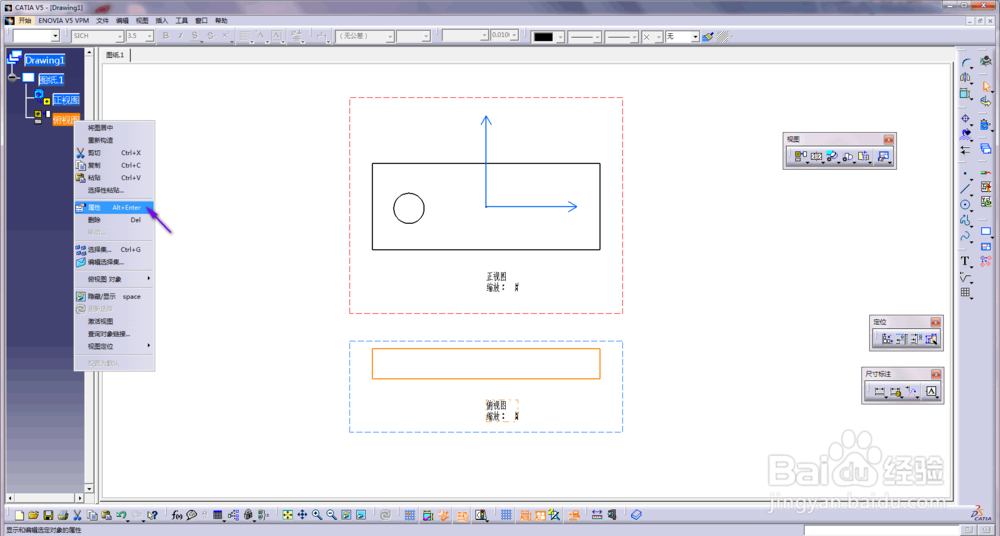This screenshot has width=1000, height=536.
Task: Click the Save disk icon
Action: (x=48, y=515)
